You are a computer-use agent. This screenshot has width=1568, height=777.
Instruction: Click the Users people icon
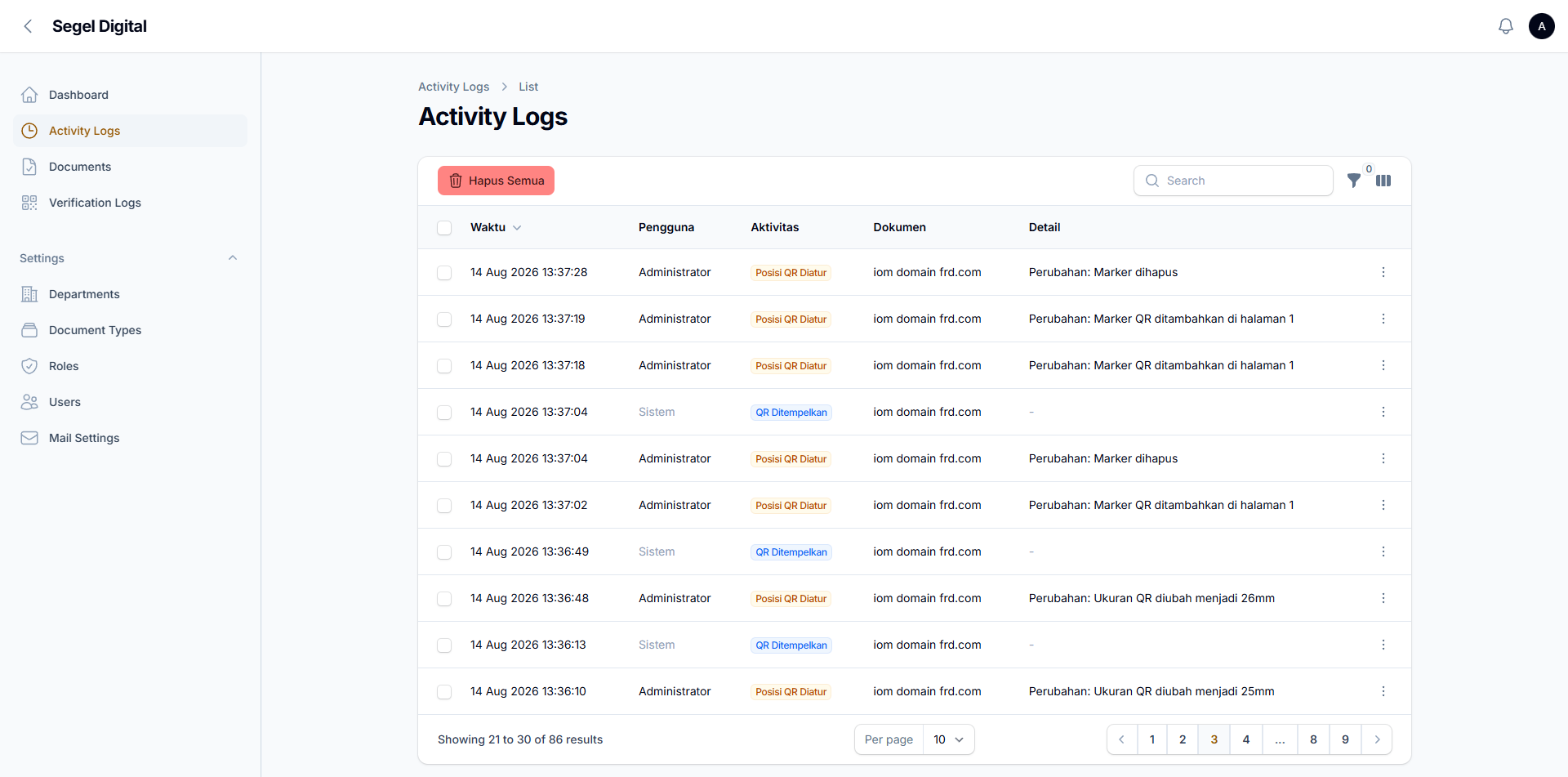[29, 402]
